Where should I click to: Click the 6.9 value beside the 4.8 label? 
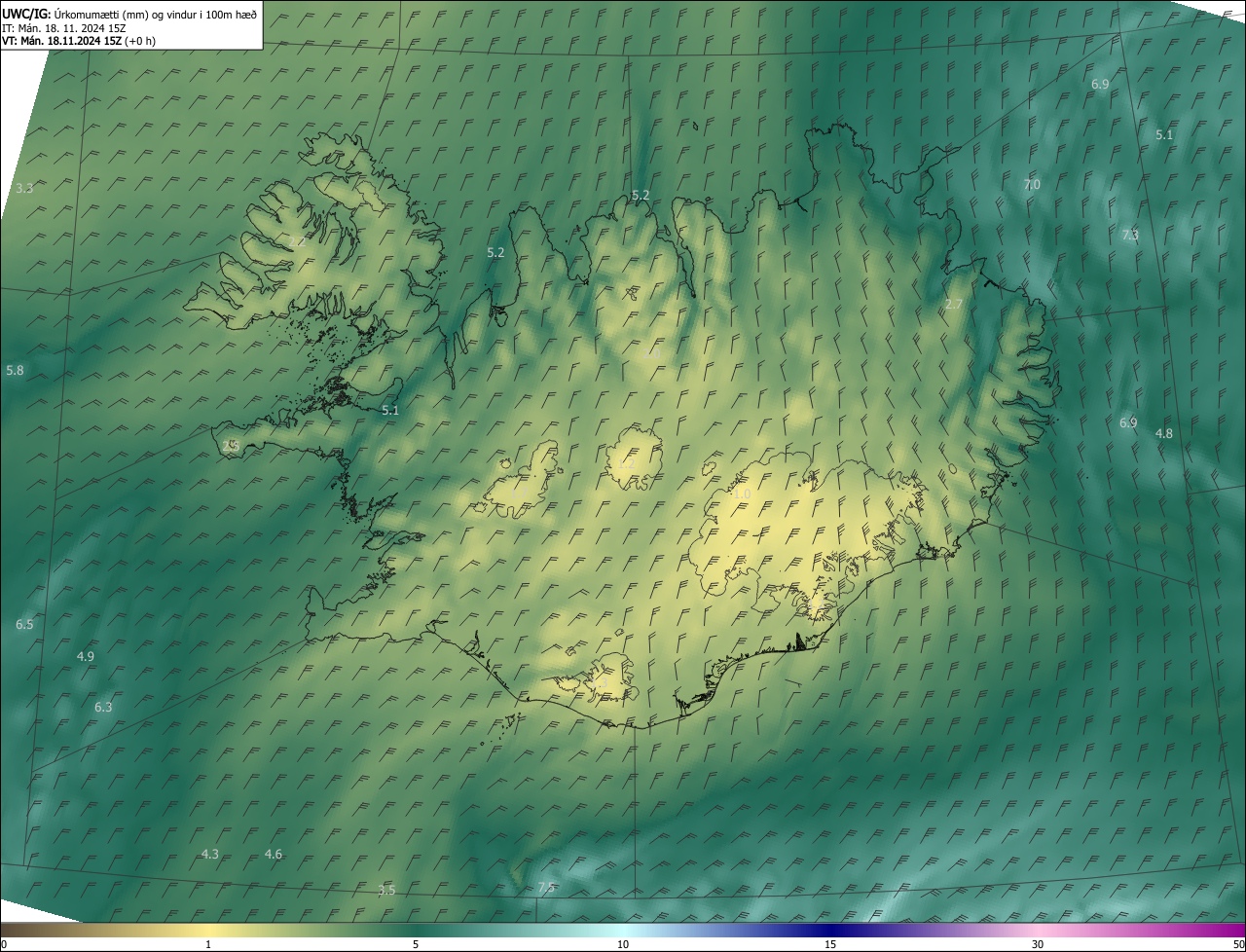pyautogui.click(x=1128, y=422)
